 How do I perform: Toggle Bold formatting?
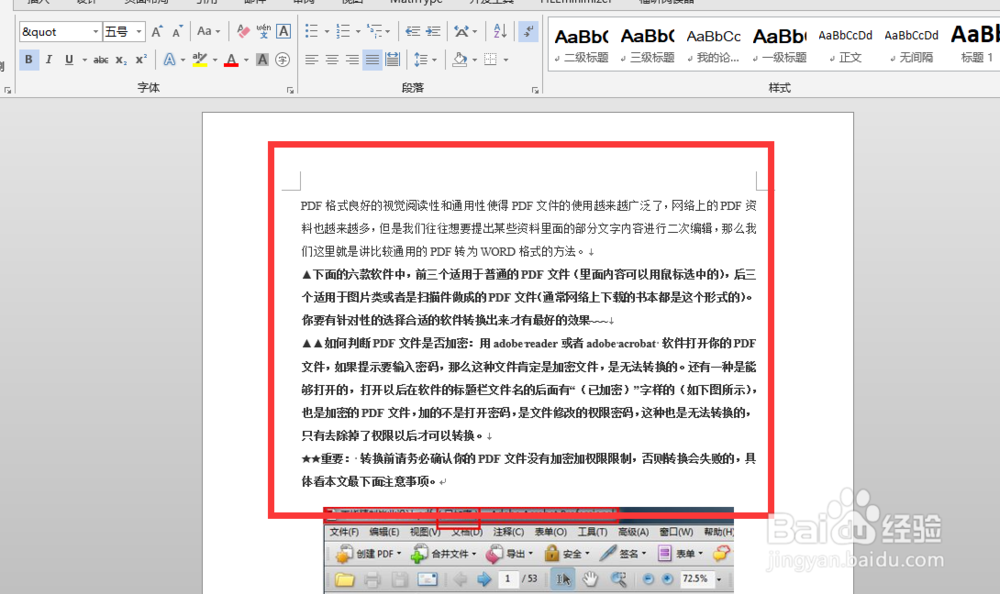pyautogui.click(x=29, y=60)
